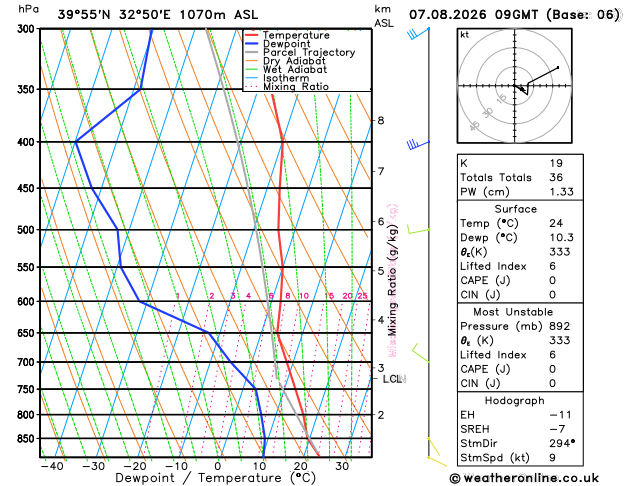The image size is (629, 486).
Task: Select the 'Dry Adiabat' legend label
Action: pyautogui.click(x=294, y=61)
